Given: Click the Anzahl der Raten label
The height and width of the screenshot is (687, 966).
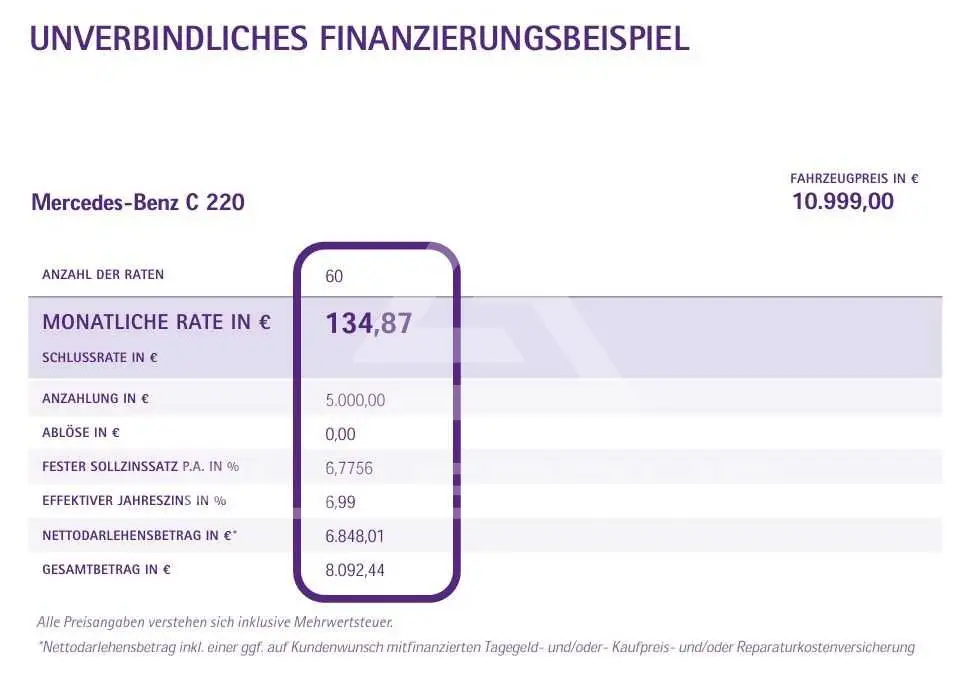Looking at the screenshot, I should pos(103,275).
